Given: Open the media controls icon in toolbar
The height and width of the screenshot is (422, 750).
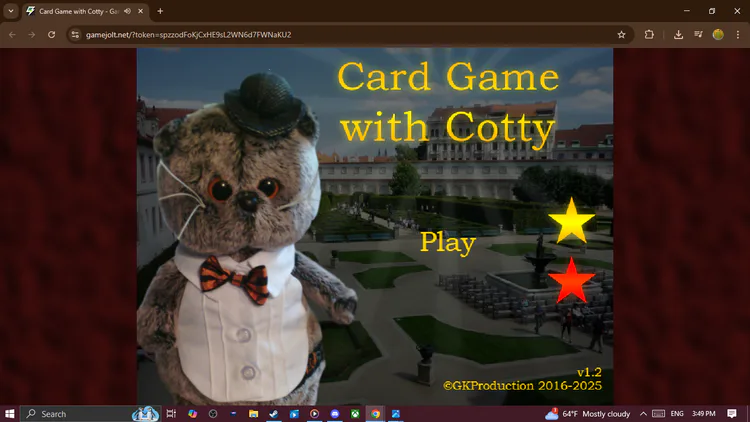Looking at the screenshot, I should point(698,34).
